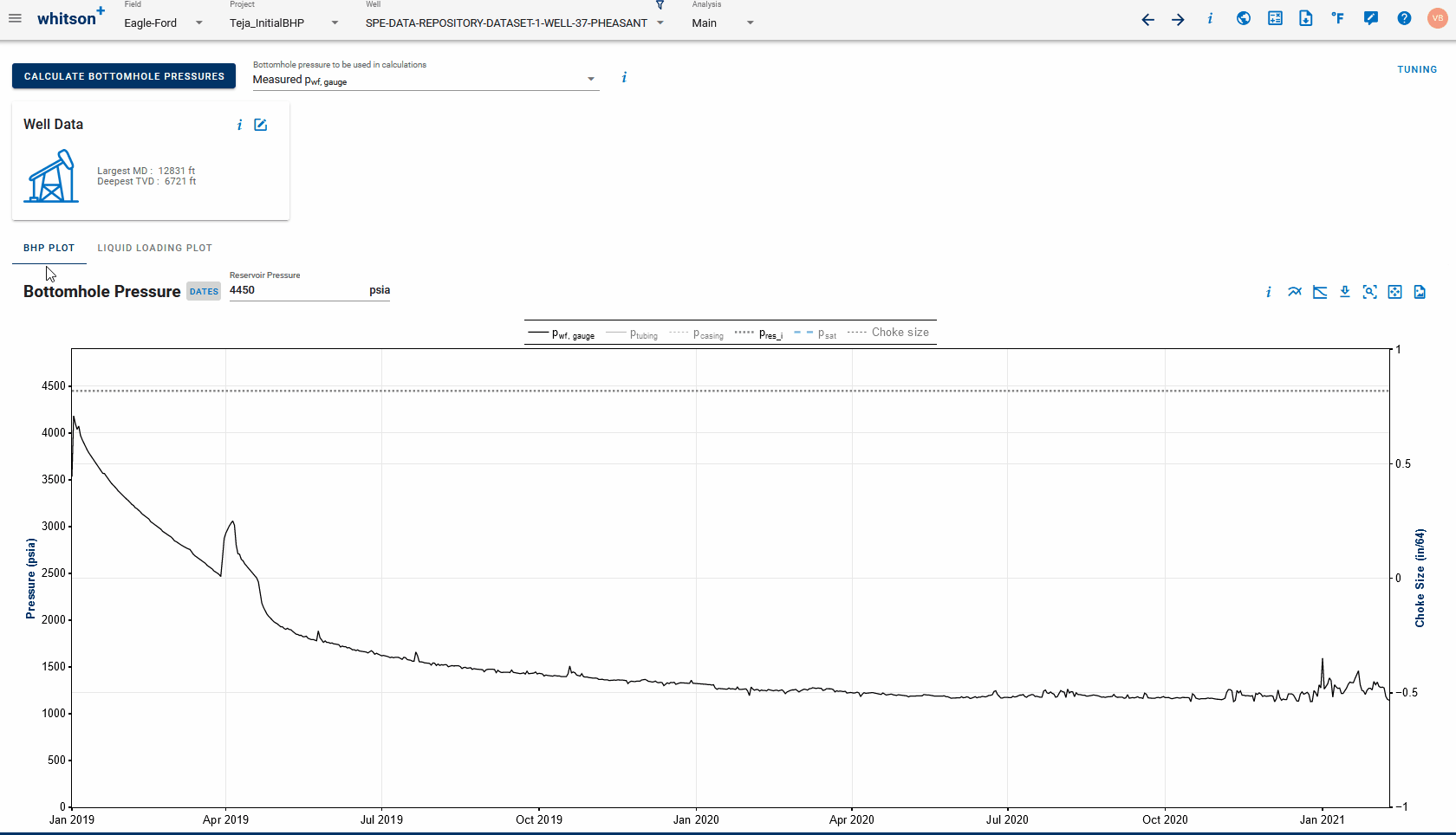
Task: Click the whitson+ logo
Action: pyautogui.click(x=70, y=17)
